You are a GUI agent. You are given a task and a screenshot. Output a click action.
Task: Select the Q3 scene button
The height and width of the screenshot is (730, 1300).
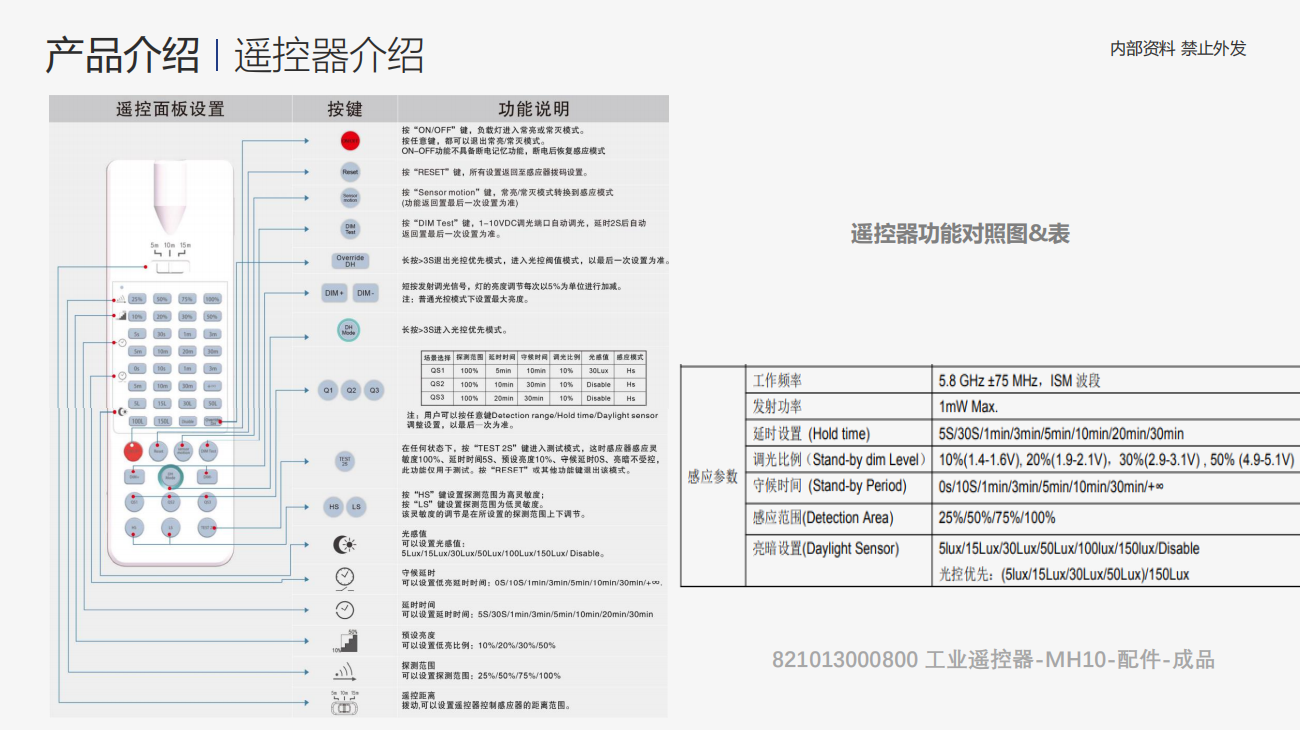(373, 389)
